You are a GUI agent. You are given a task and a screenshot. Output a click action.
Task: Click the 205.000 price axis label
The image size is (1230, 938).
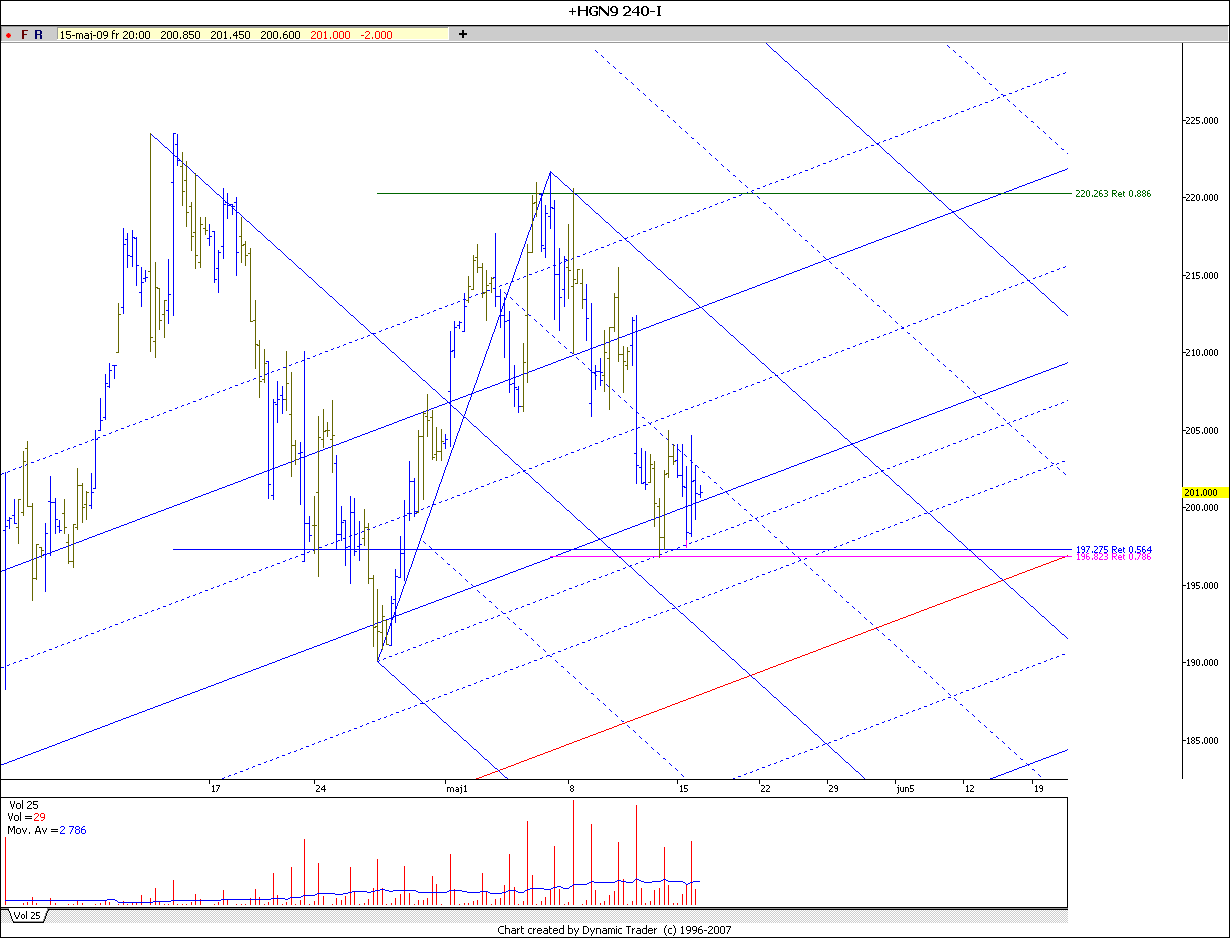1200,430
